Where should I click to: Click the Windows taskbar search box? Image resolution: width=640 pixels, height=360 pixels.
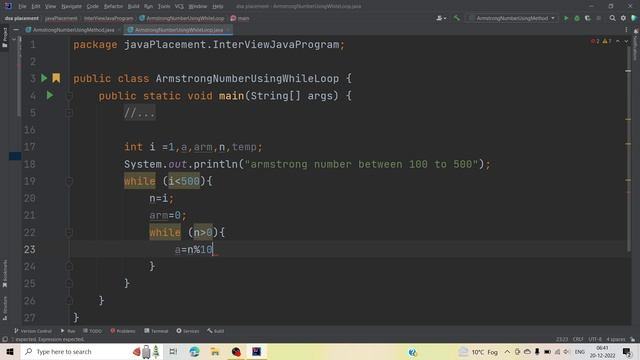[92, 352]
